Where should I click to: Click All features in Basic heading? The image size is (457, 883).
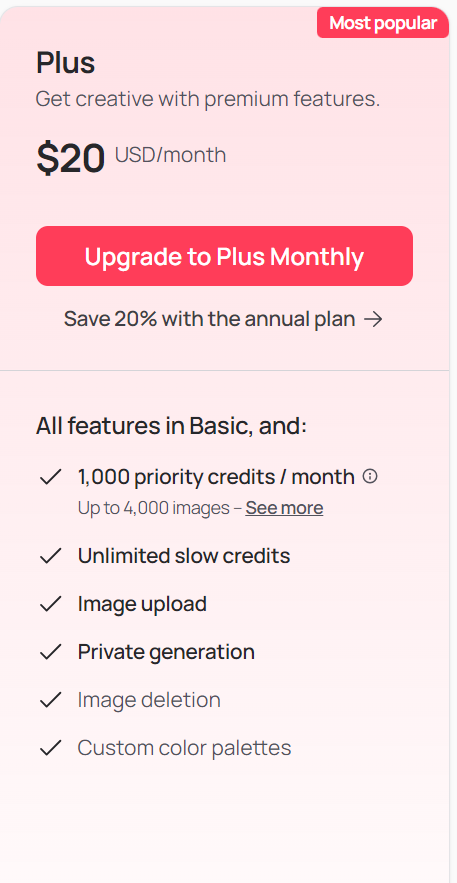tap(171, 426)
